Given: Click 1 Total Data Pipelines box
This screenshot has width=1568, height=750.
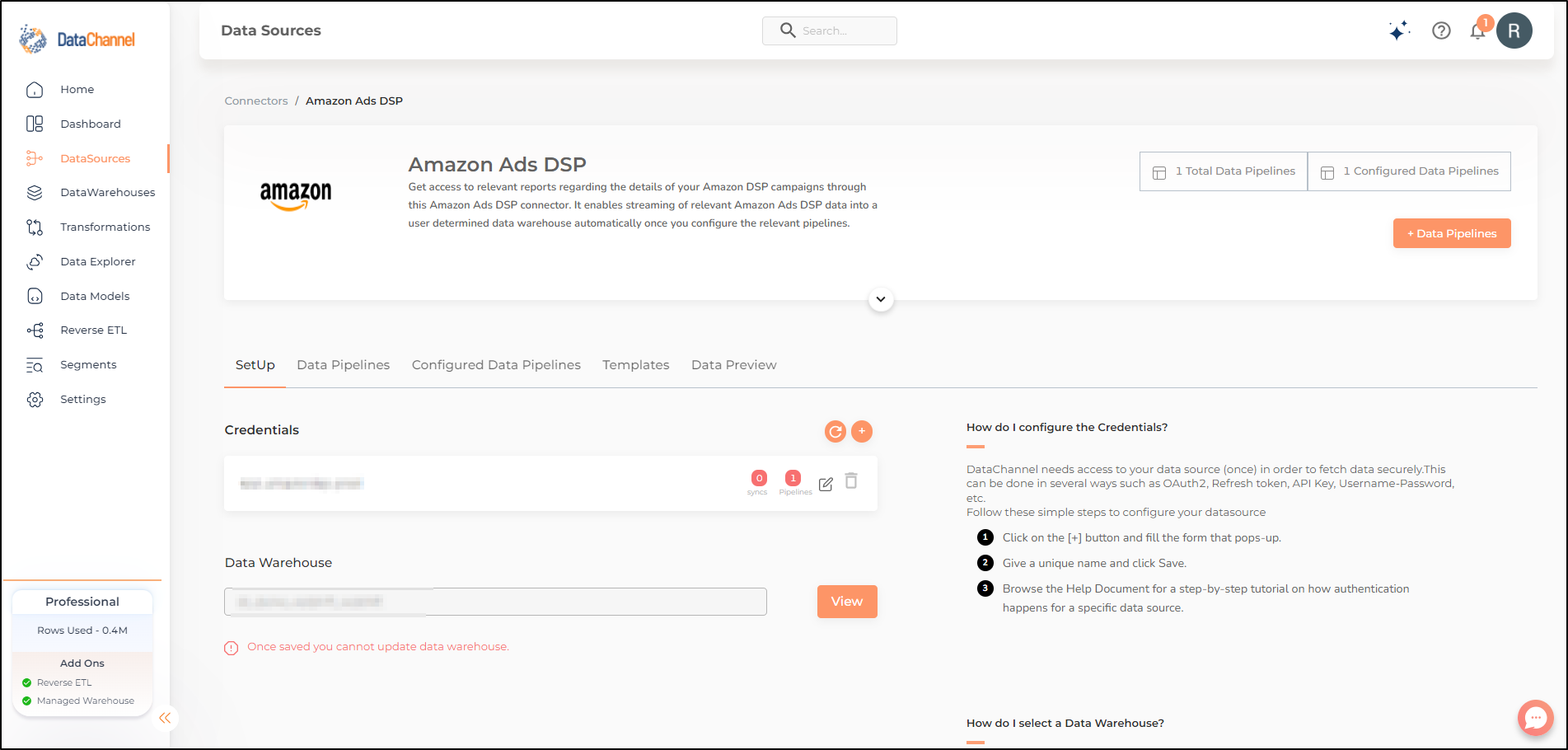Looking at the screenshot, I should tap(1224, 171).
